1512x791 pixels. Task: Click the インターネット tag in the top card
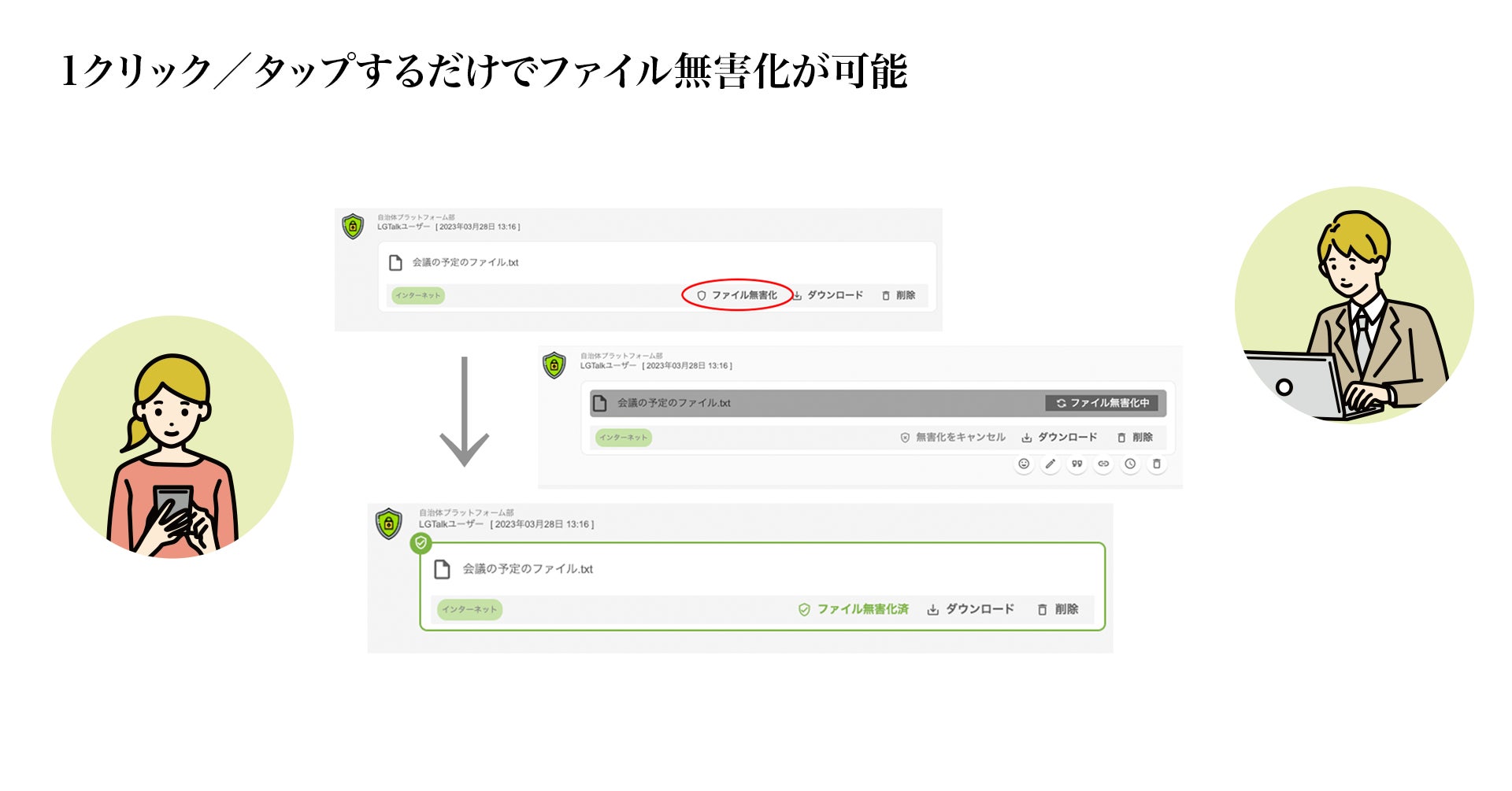tap(418, 296)
